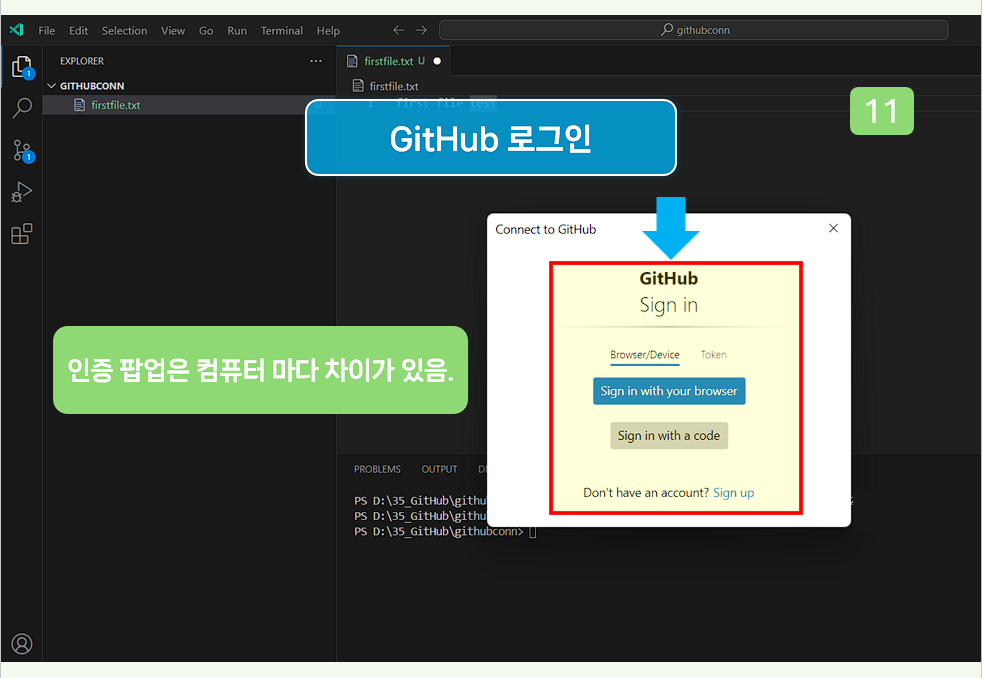Switch to the PROBLEMS panel tab

click(377, 469)
